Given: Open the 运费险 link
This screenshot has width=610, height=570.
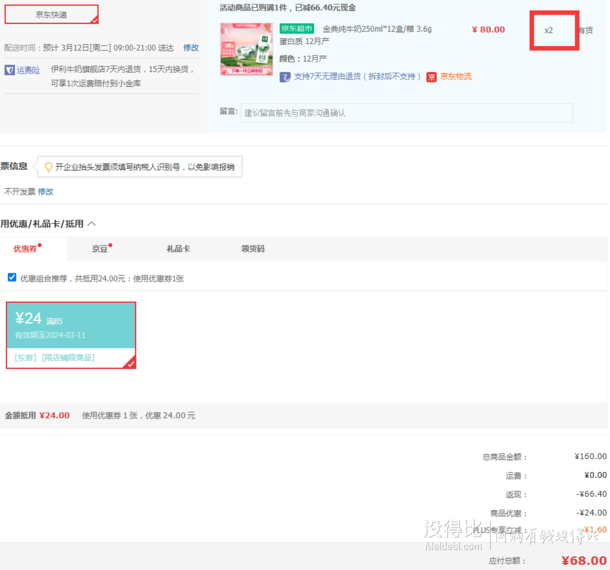Looking at the screenshot, I should [x=28, y=70].
